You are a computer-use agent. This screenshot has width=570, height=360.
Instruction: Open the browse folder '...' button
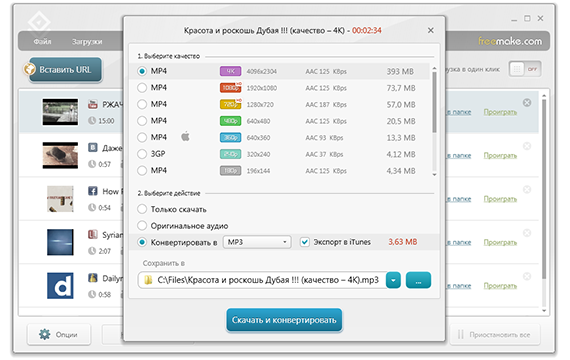click(x=418, y=280)
